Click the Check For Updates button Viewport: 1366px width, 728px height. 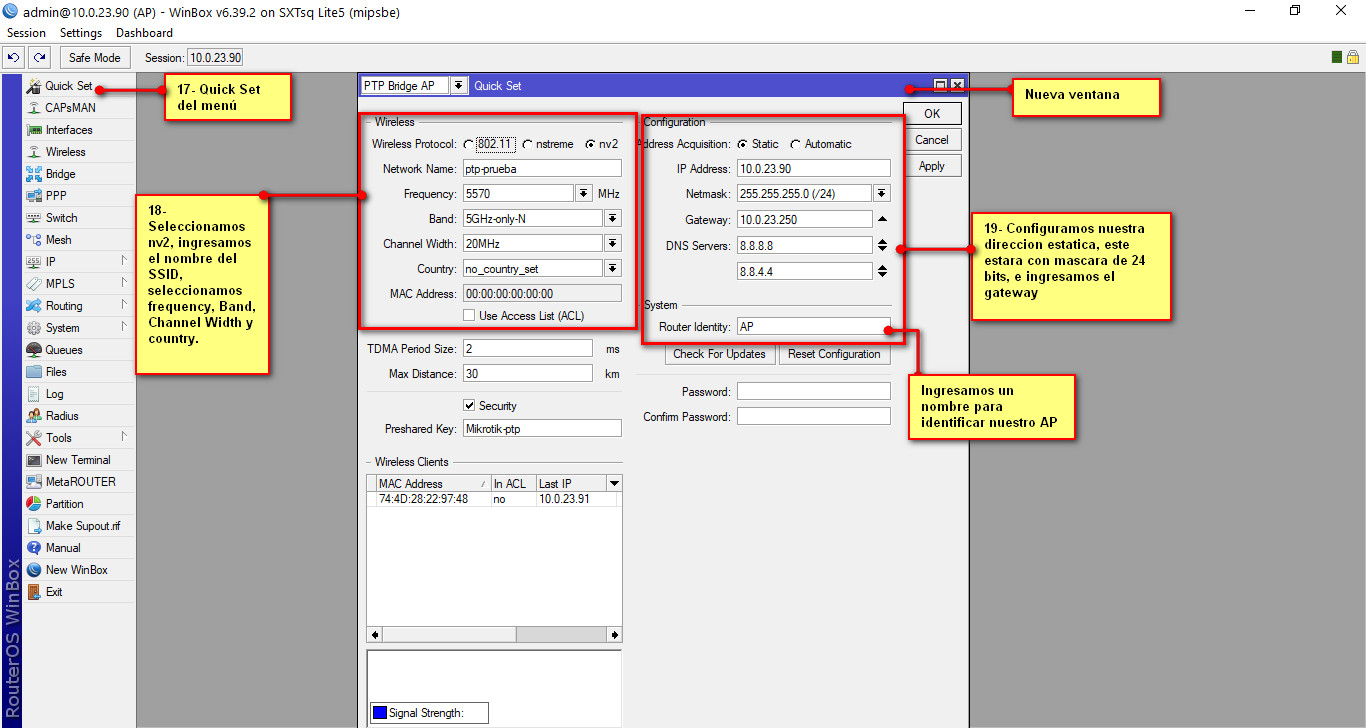pyautogui.click(x=719, y=354)
